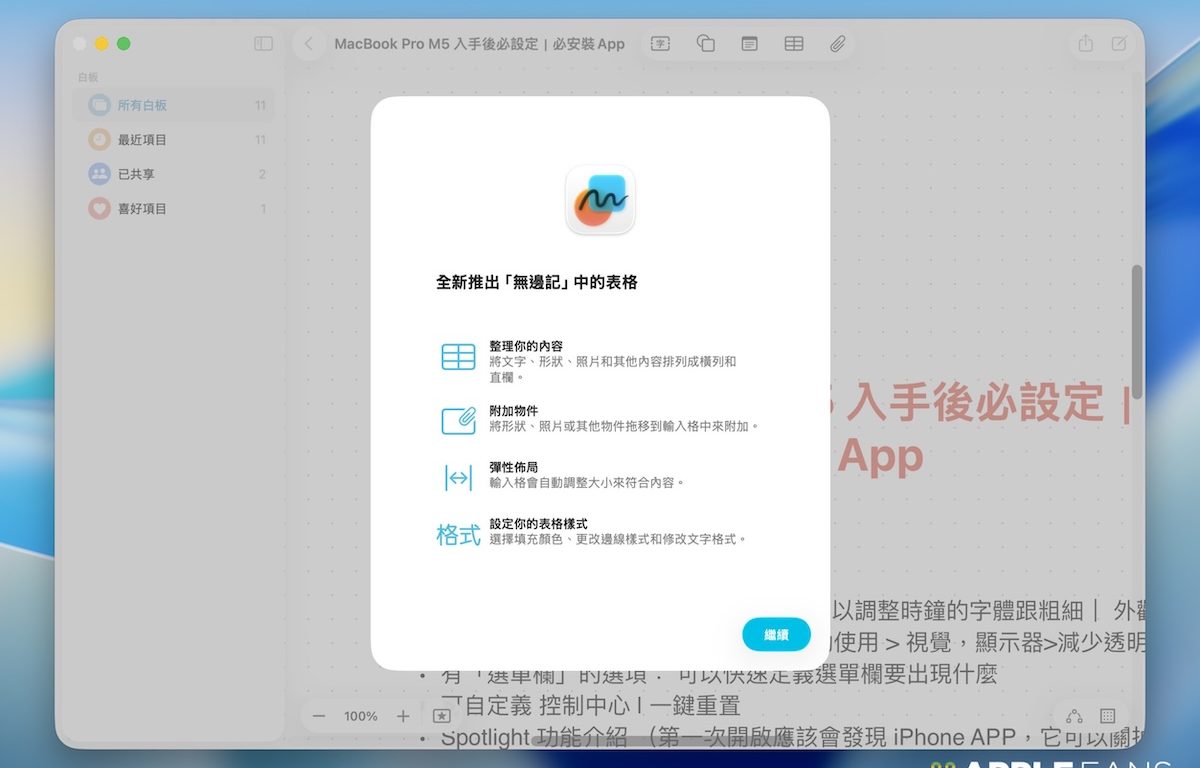Click the scenes star icon

[x=441, y=716]
